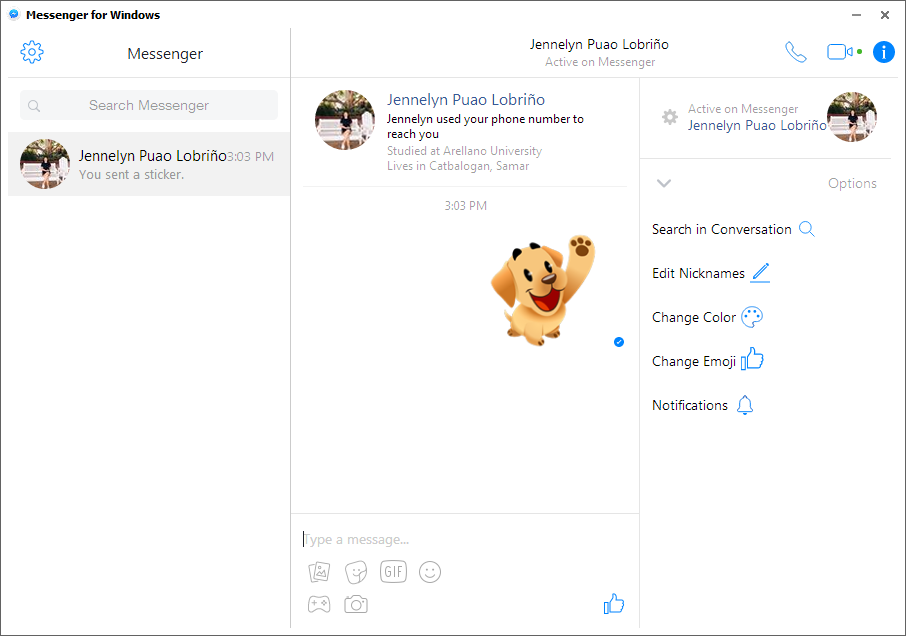Screen dimensions: 906x636
Task: Open the GIF picker
Action: [x=393, y=571]
